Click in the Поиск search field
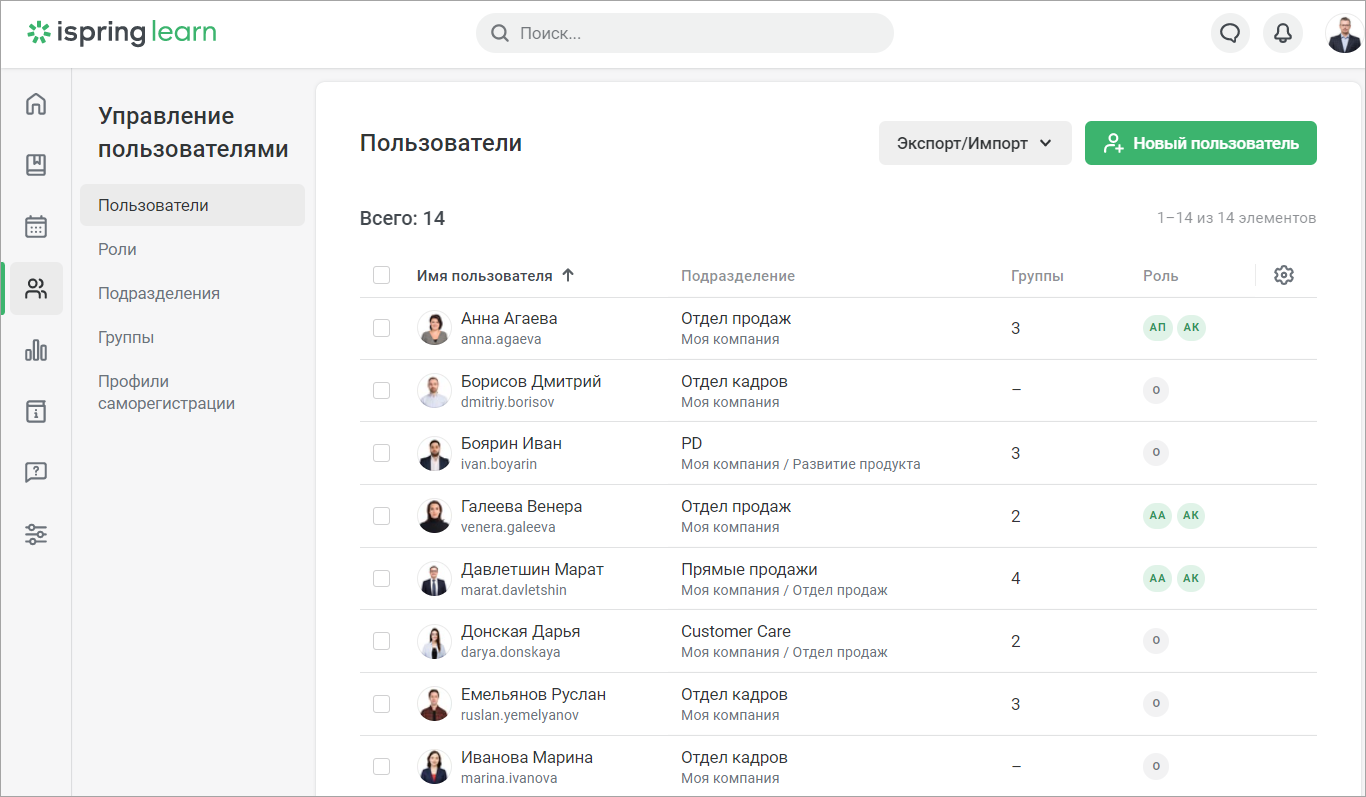The image size is (1366, 797). pyautogui.click(x=685, y=33)
